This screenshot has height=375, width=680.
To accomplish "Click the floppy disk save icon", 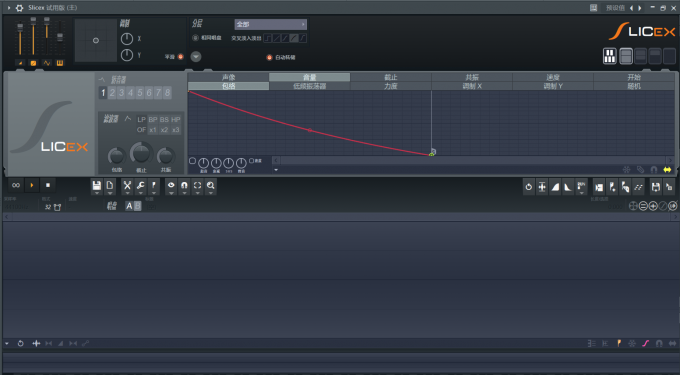I will [97, 186].
